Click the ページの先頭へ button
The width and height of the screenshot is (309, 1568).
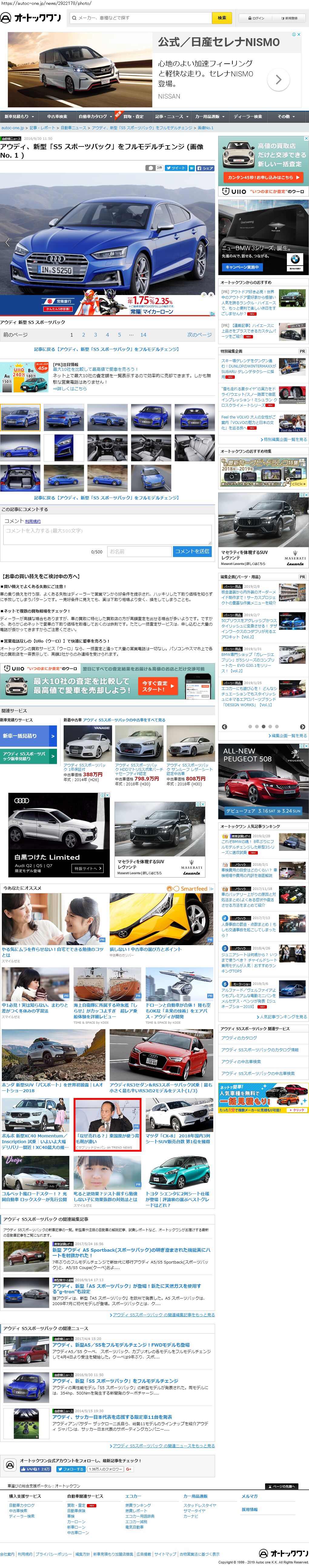[281, 1486]
